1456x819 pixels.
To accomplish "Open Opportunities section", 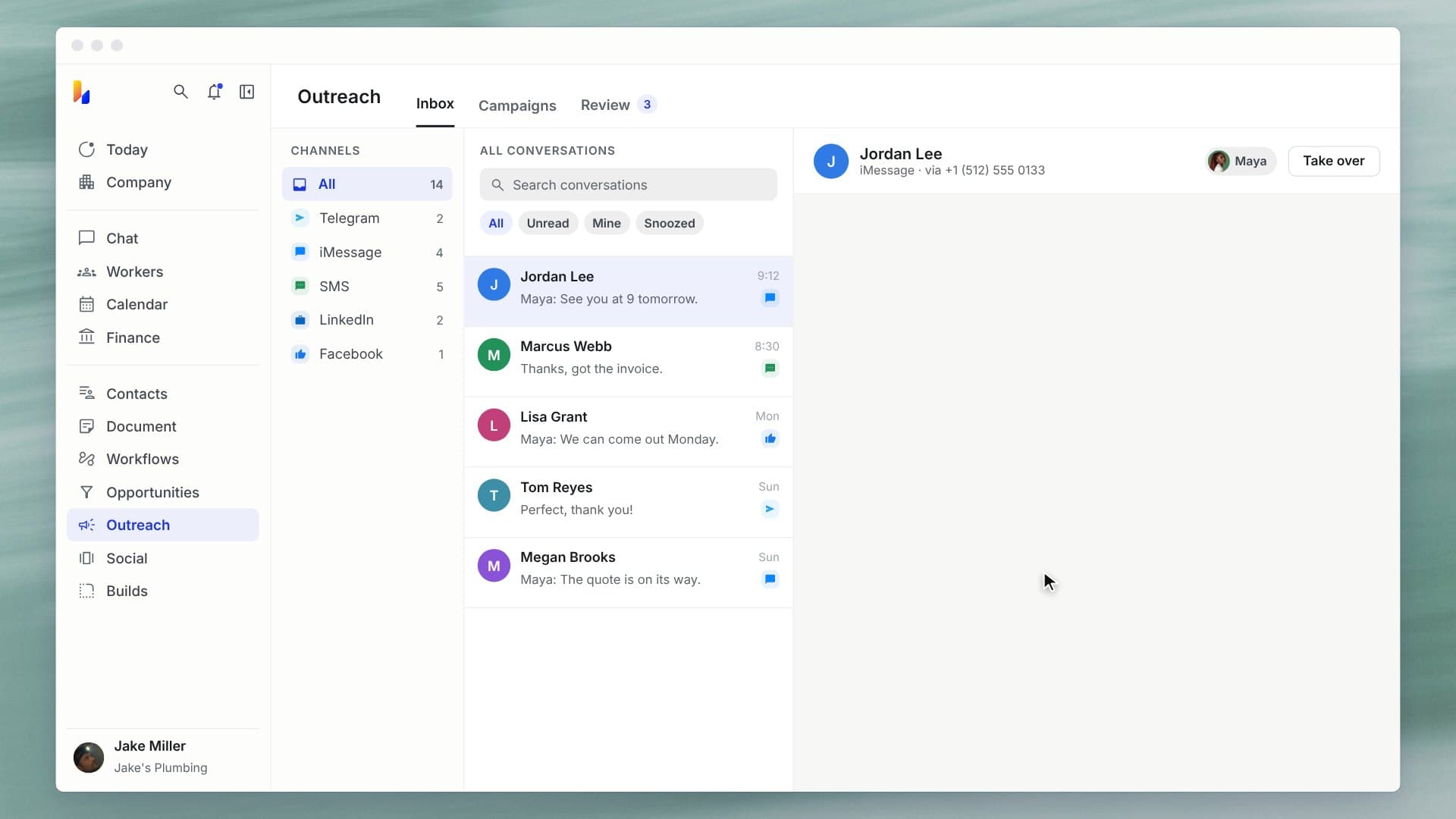I will pyautogui.click(x=163, y=492).
